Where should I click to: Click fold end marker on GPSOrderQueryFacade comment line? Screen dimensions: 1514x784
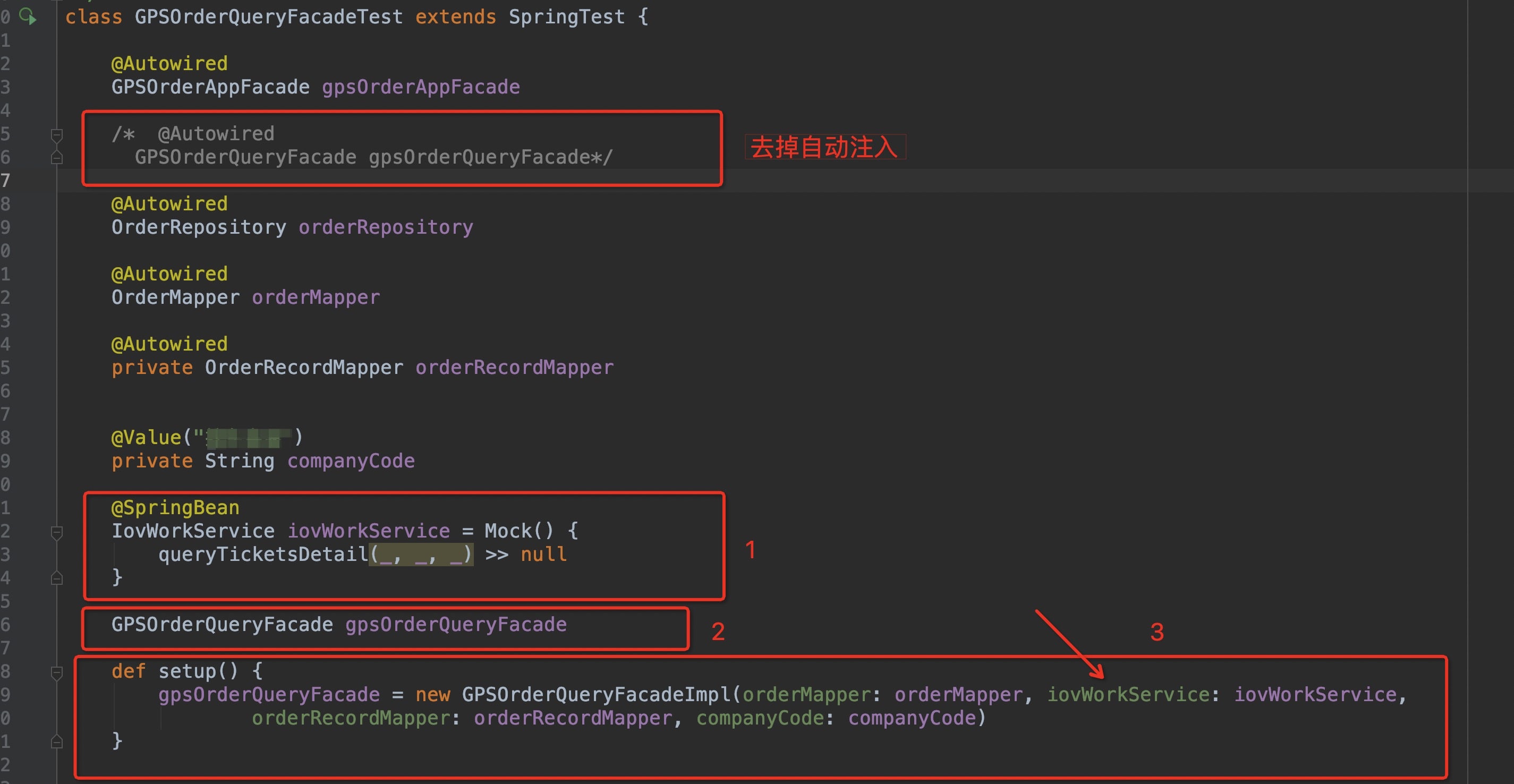pyautogui.click(x=56, y=158)
